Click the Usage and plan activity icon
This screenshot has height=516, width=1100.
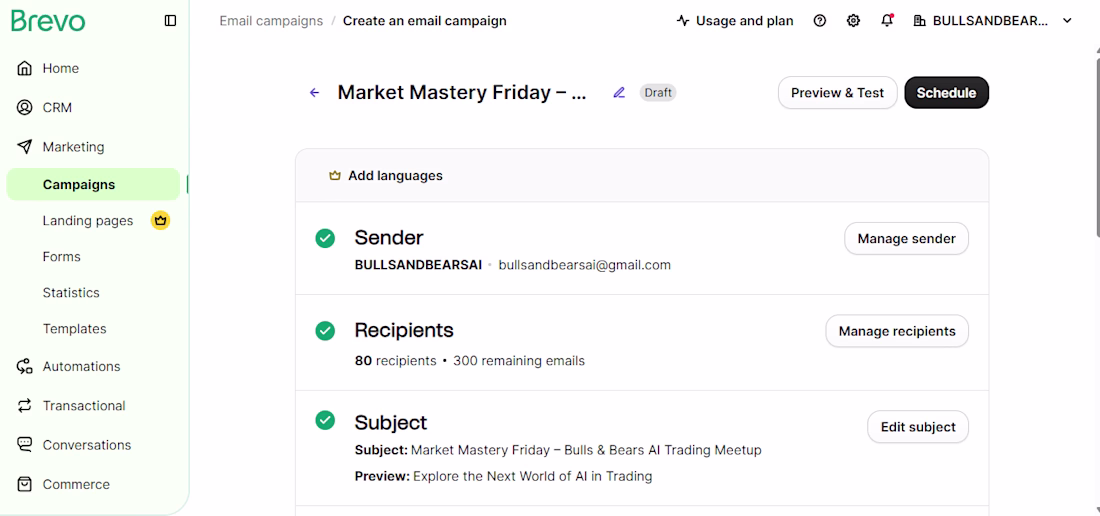coord(683,21)
